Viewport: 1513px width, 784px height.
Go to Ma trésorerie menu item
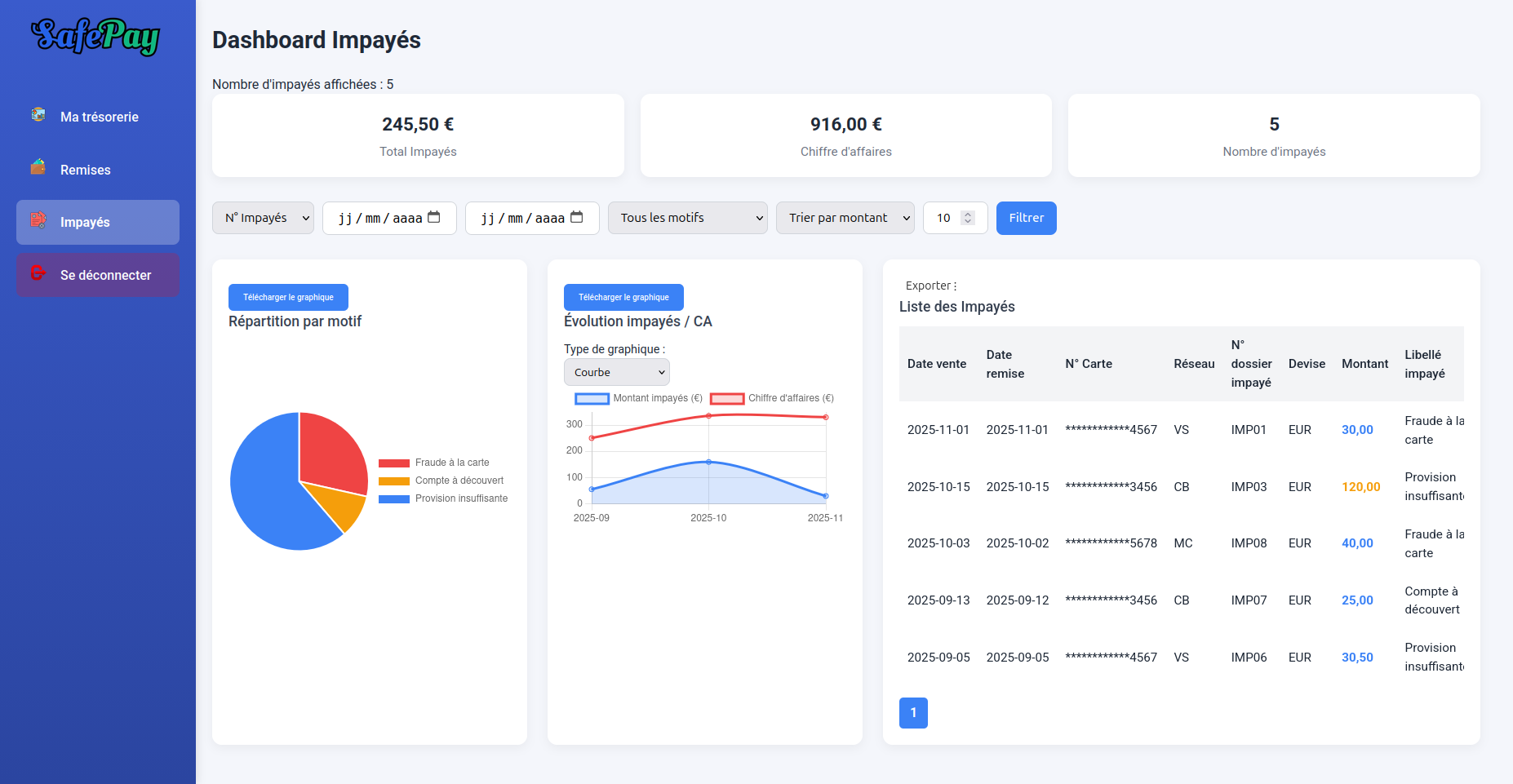tap(99, 117)
